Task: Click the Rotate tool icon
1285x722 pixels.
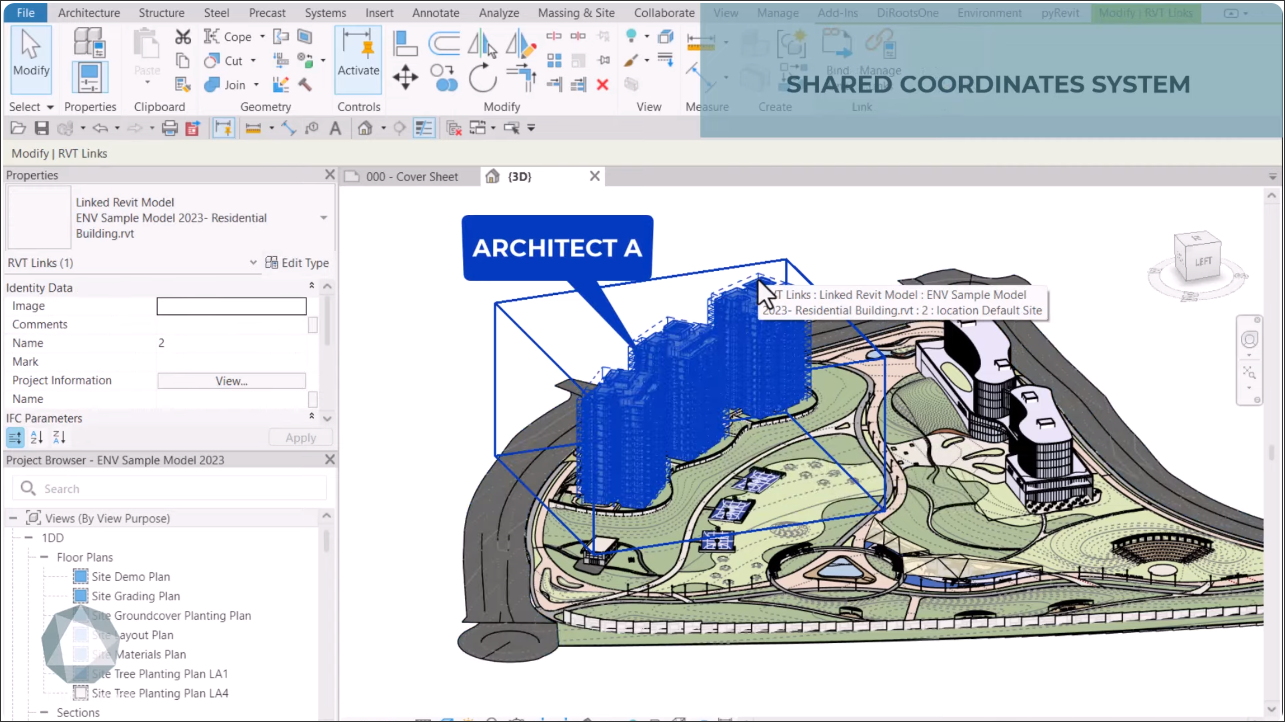Action: click(x=483, y=77)
